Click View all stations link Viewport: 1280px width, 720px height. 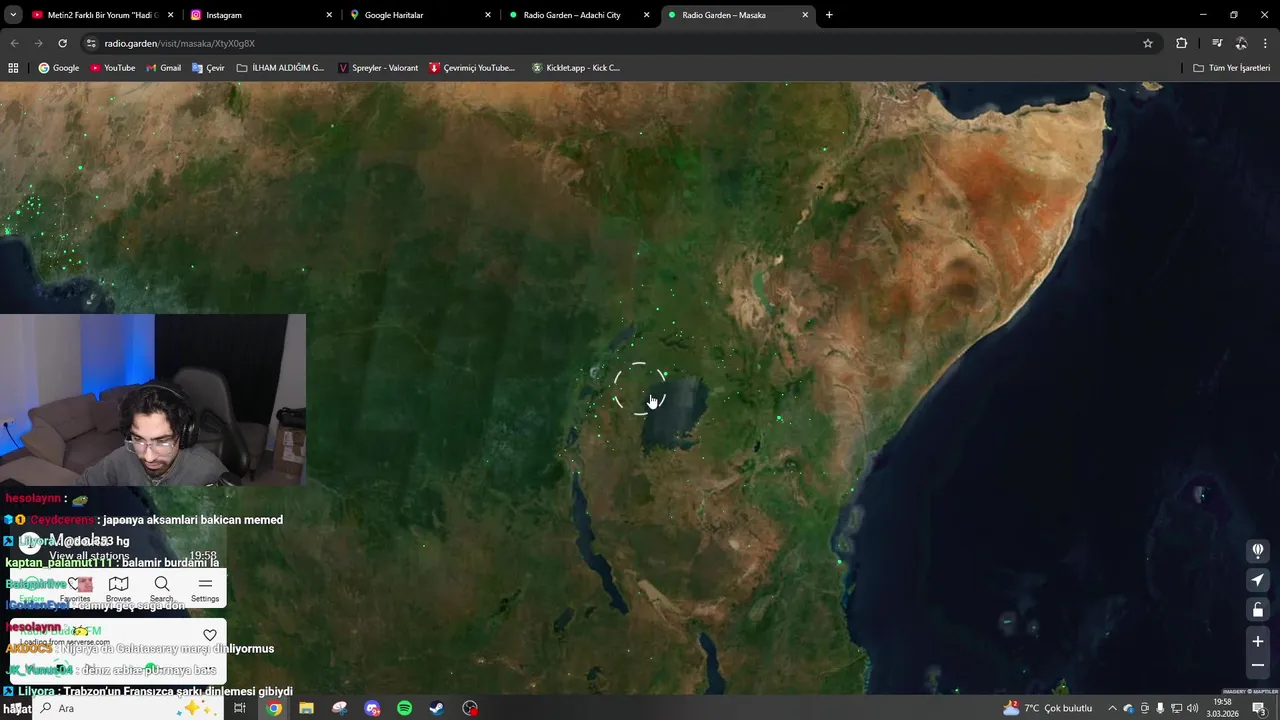coord(89,556)
